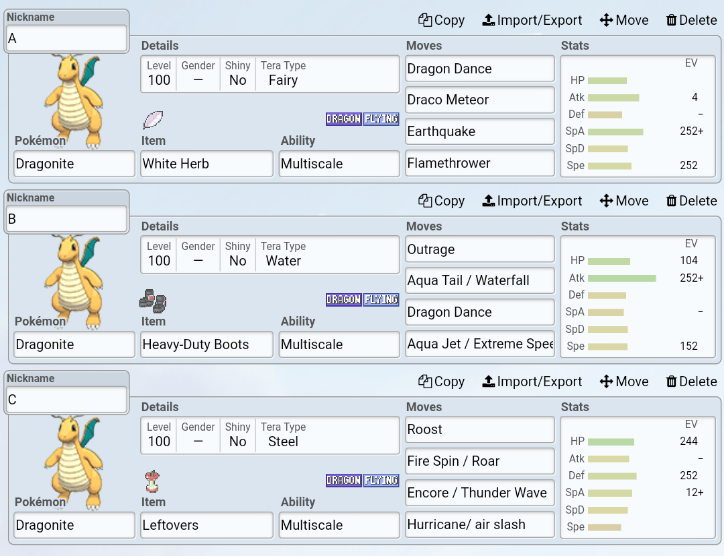Edit nickname field containing C
The width and height of the screenshot is (724, 556).
[x=66, y=399]
